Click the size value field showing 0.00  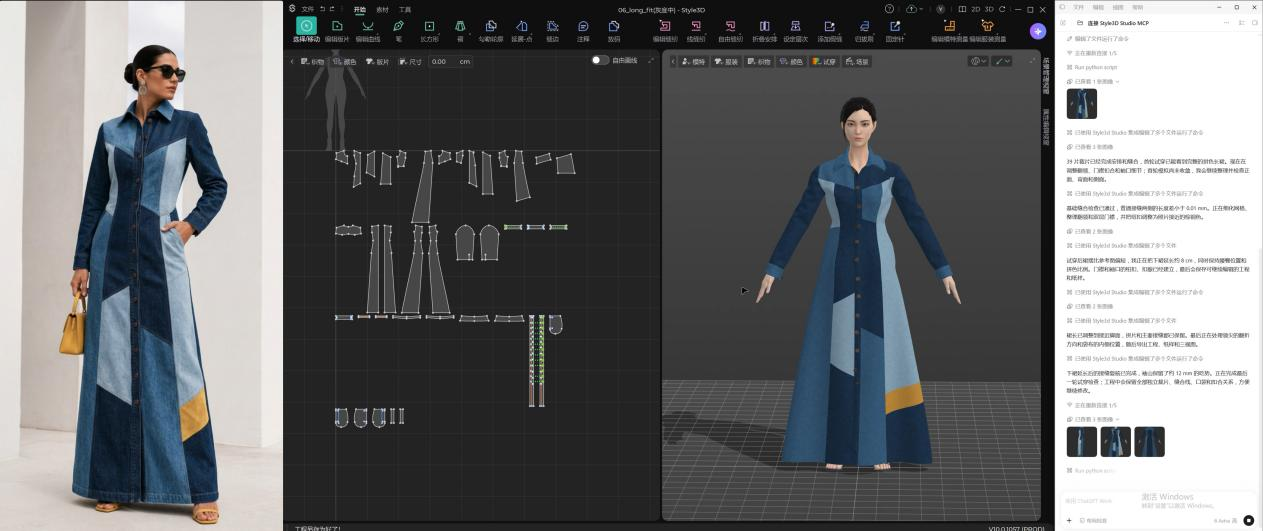(451, 61)
